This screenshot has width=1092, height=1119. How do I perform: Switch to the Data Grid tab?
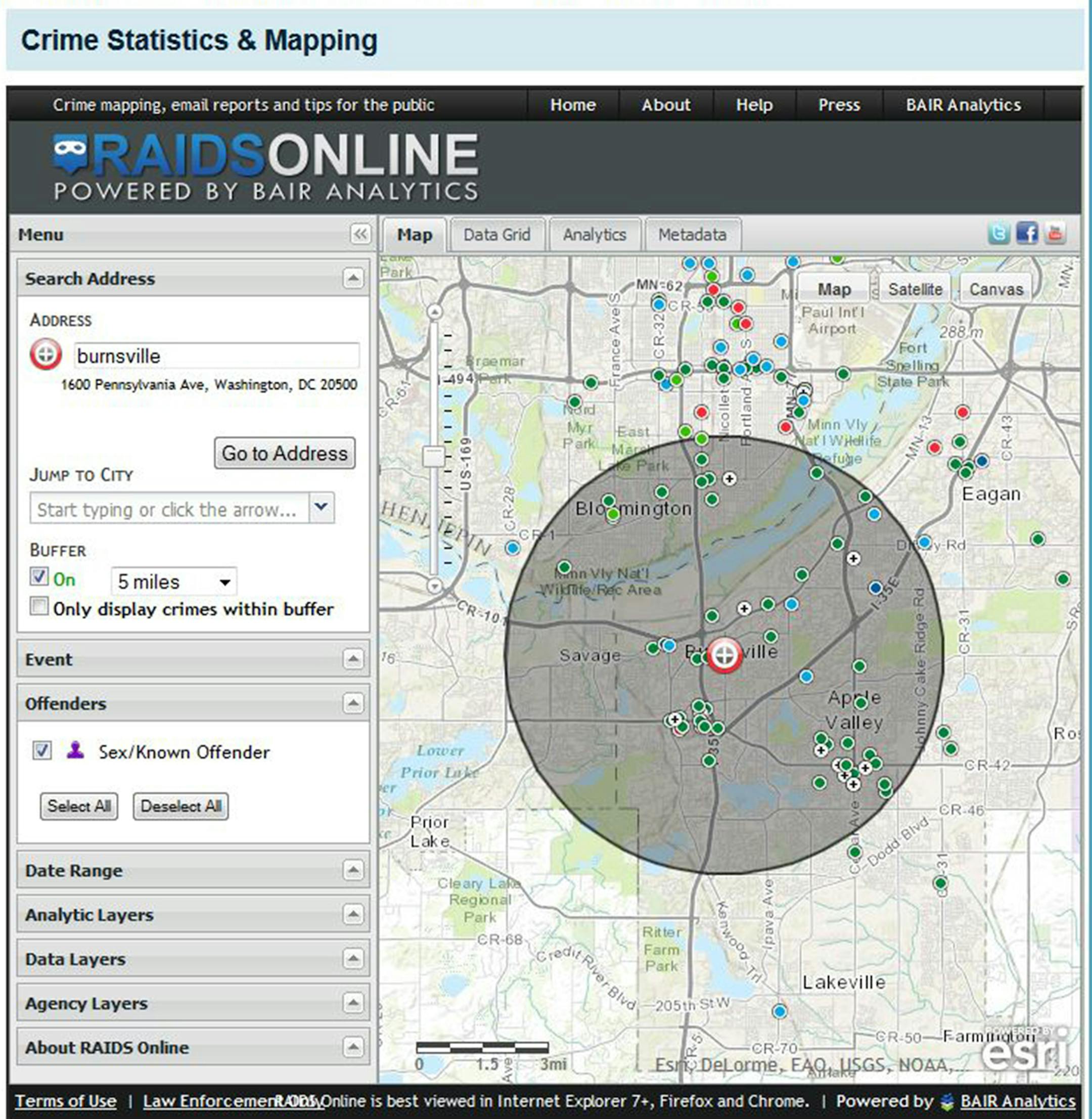click(x=496, y=235)
